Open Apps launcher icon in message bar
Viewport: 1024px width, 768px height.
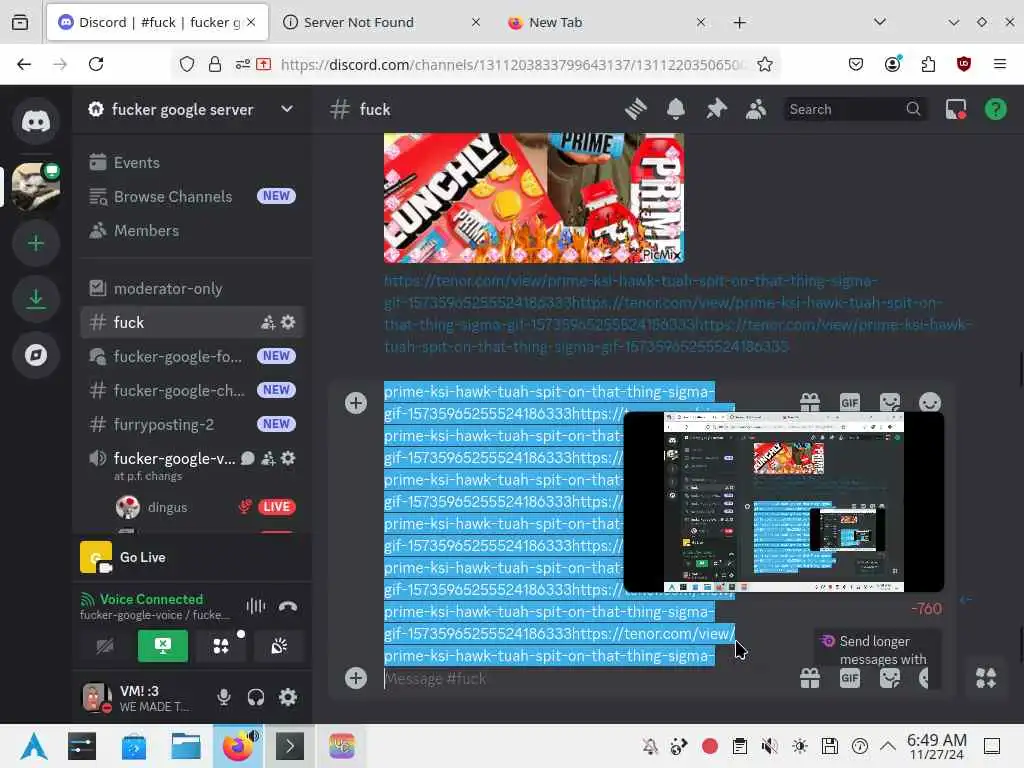pyautogui.click(x=985, y=679)
